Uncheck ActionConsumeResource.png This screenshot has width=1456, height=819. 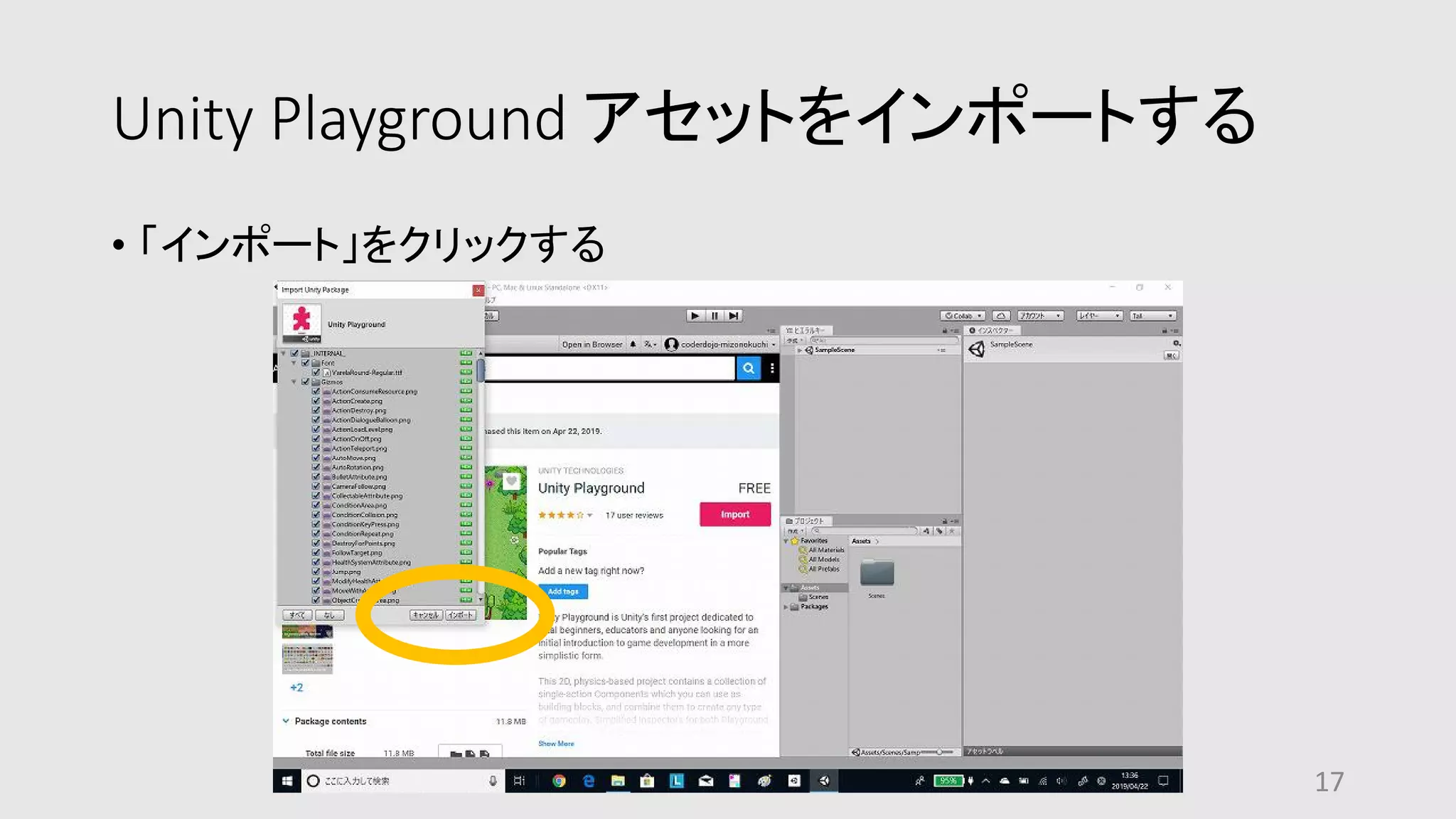(x=316, y=392)
